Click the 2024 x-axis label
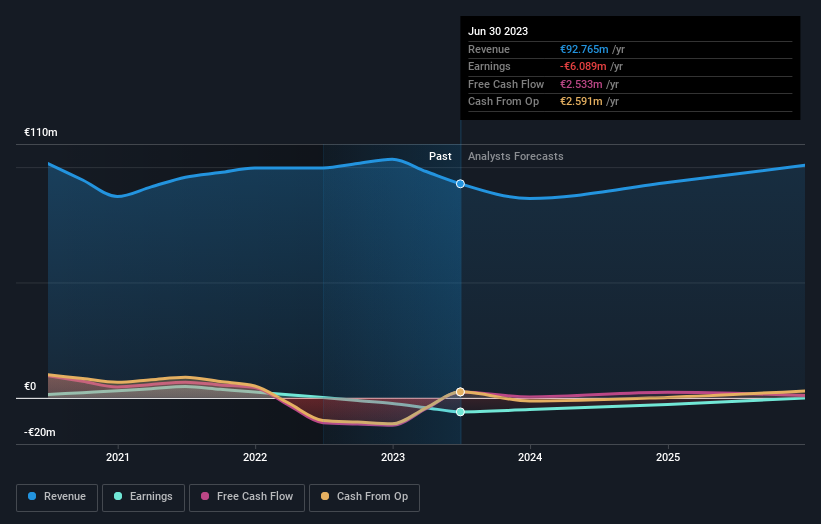821x524 pixels. (530, 457)
